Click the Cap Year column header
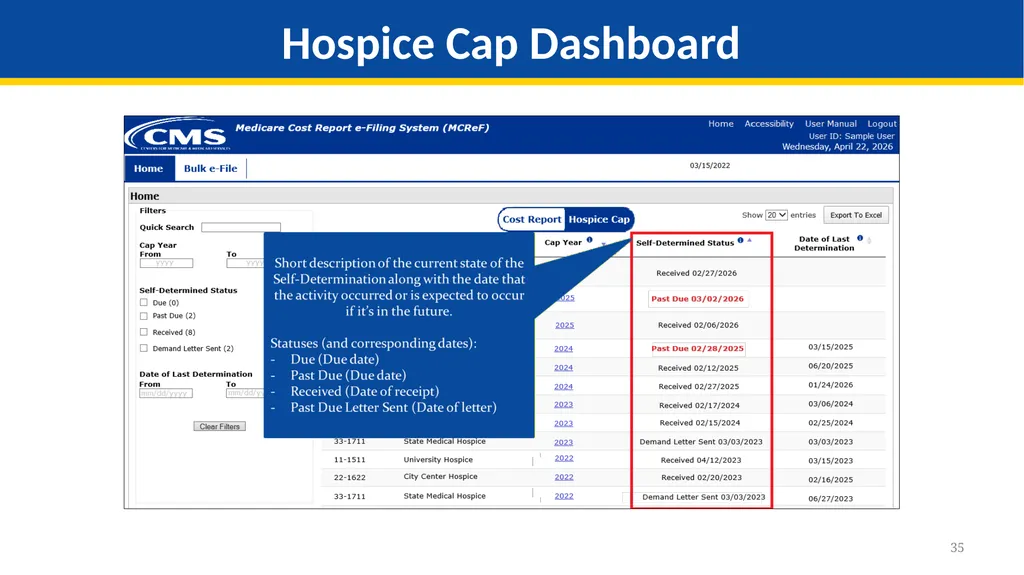This screenshot has height=575, width=1024. tap(563, 242)
